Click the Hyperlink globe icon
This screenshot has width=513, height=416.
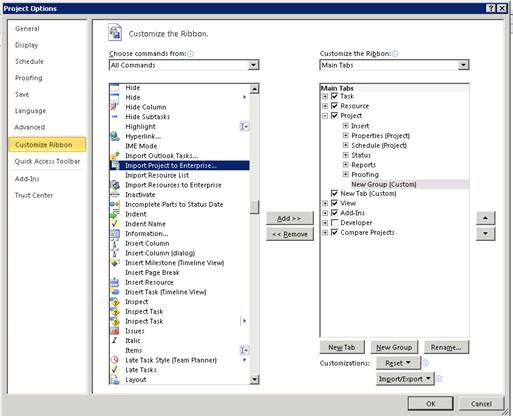pos(115,136)
